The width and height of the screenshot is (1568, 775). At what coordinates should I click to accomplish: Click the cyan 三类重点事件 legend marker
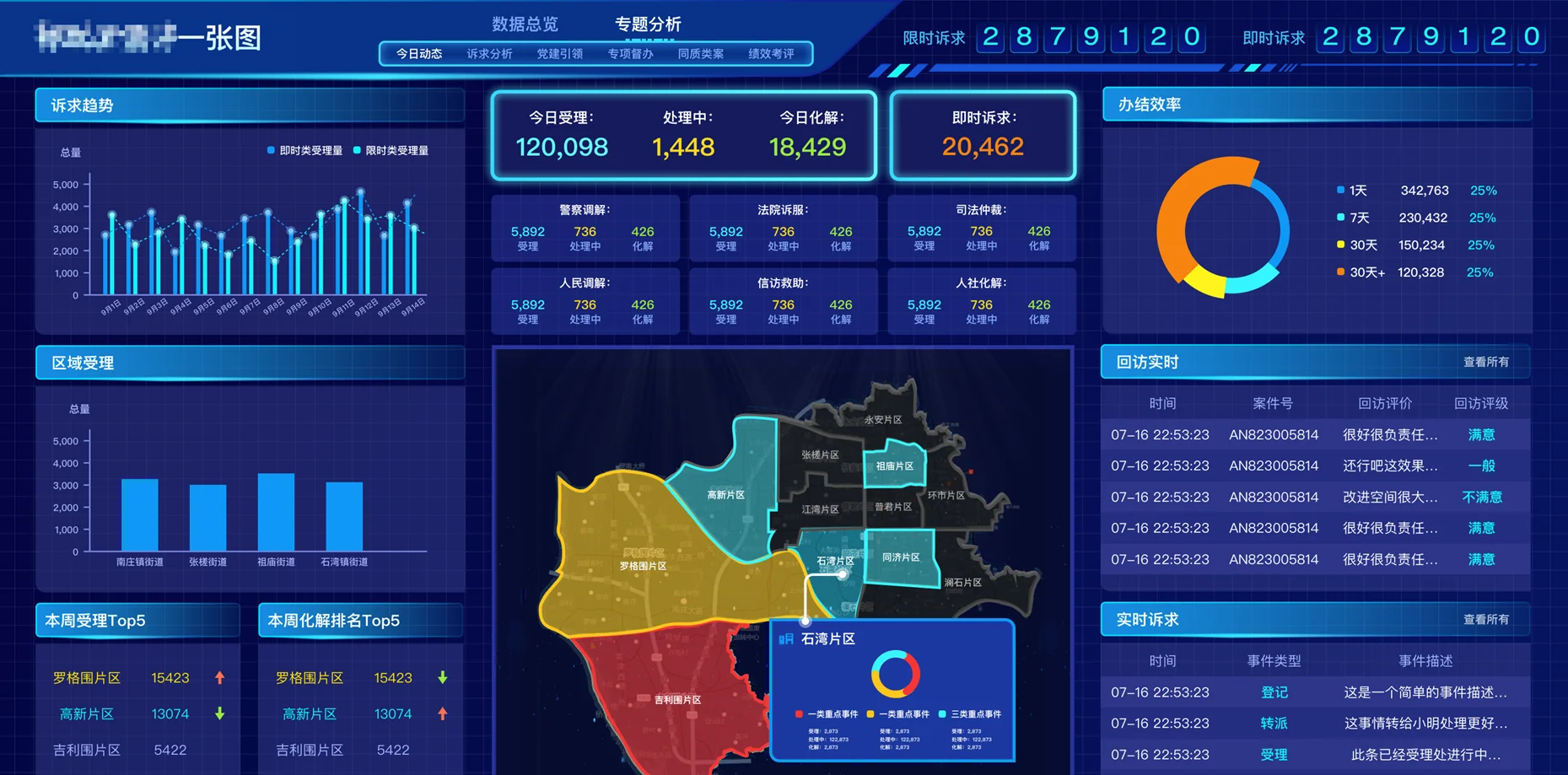pyautogui.click(x=942, y=713)
